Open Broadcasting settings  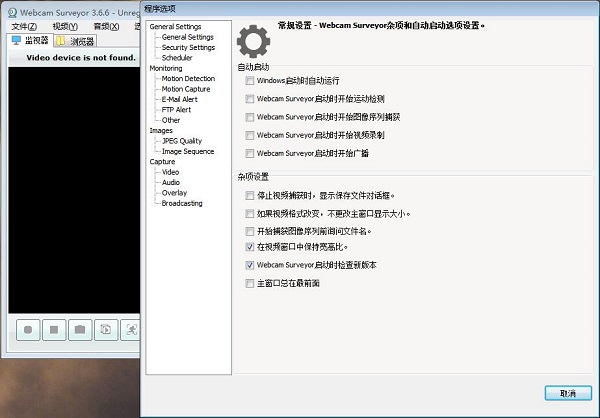coord(182,203)
